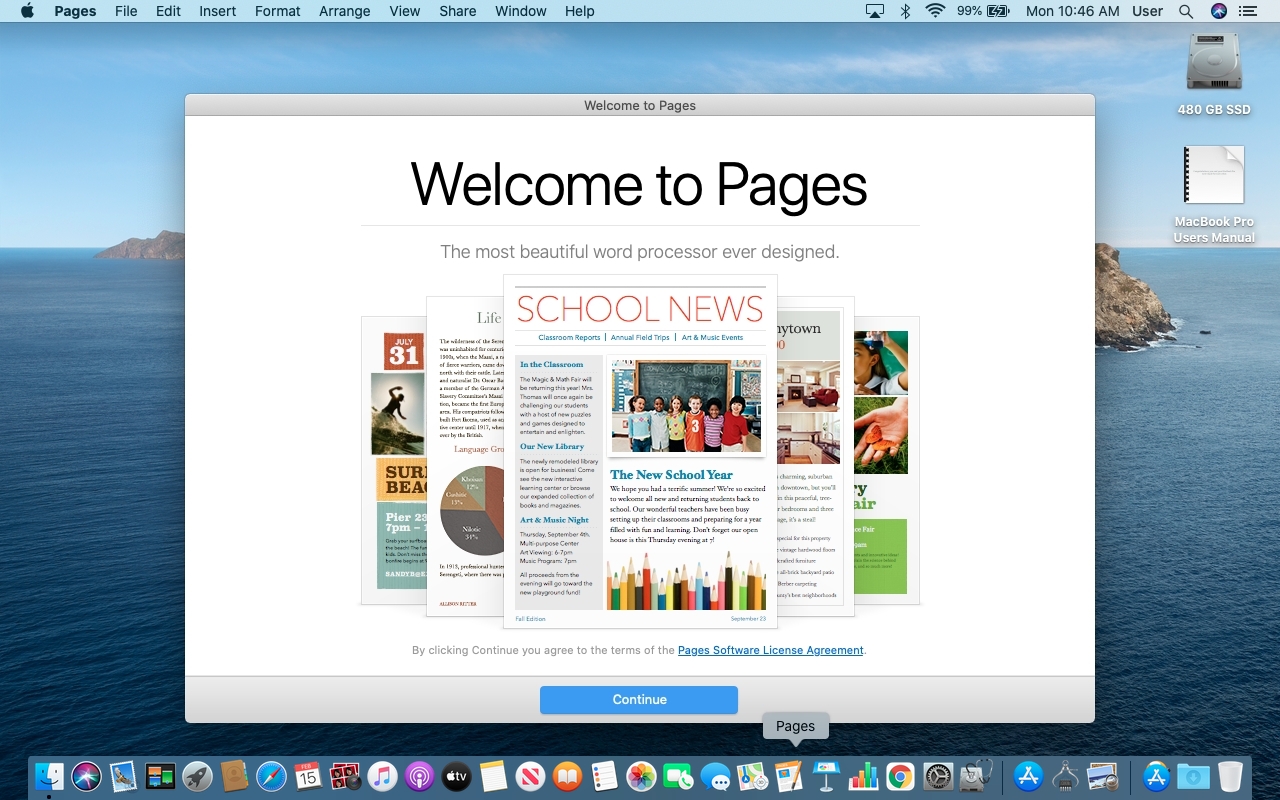The height and width of the screenshot is (800, 1280).
Task: Open Keynote from the Dock
Action: [826, 776]
